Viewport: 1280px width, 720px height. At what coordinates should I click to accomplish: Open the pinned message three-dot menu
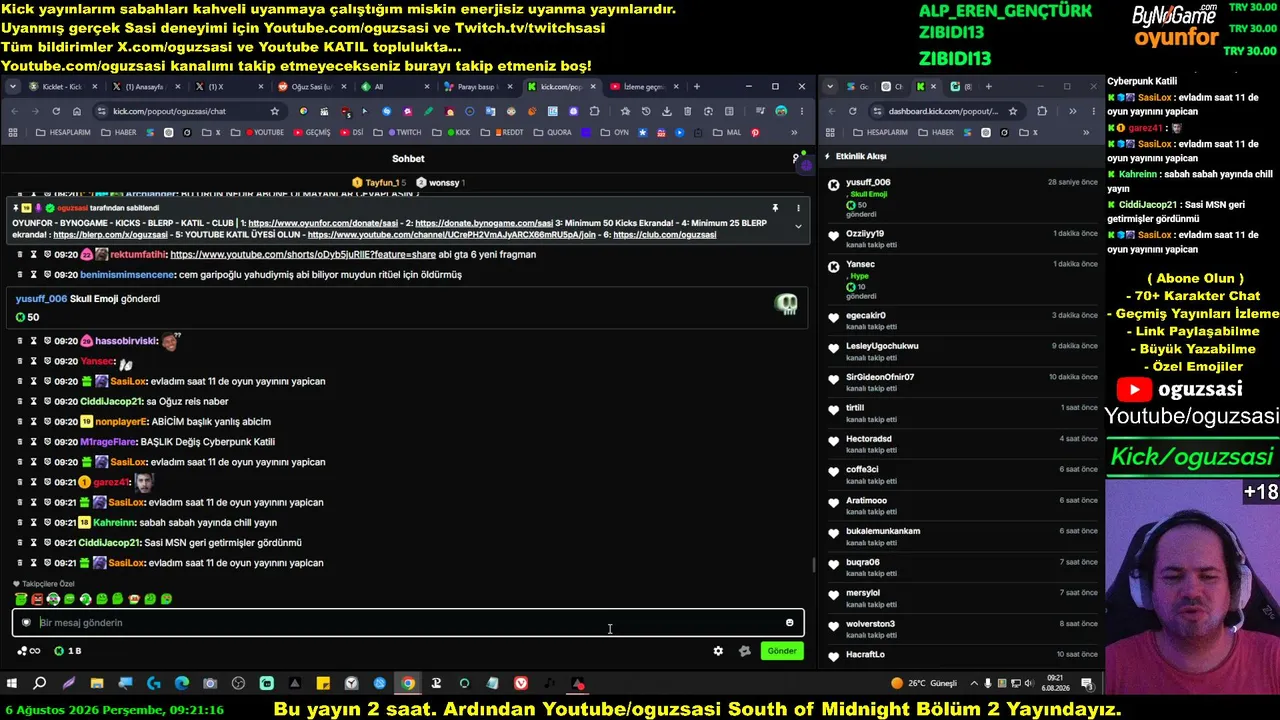point(798,208)
